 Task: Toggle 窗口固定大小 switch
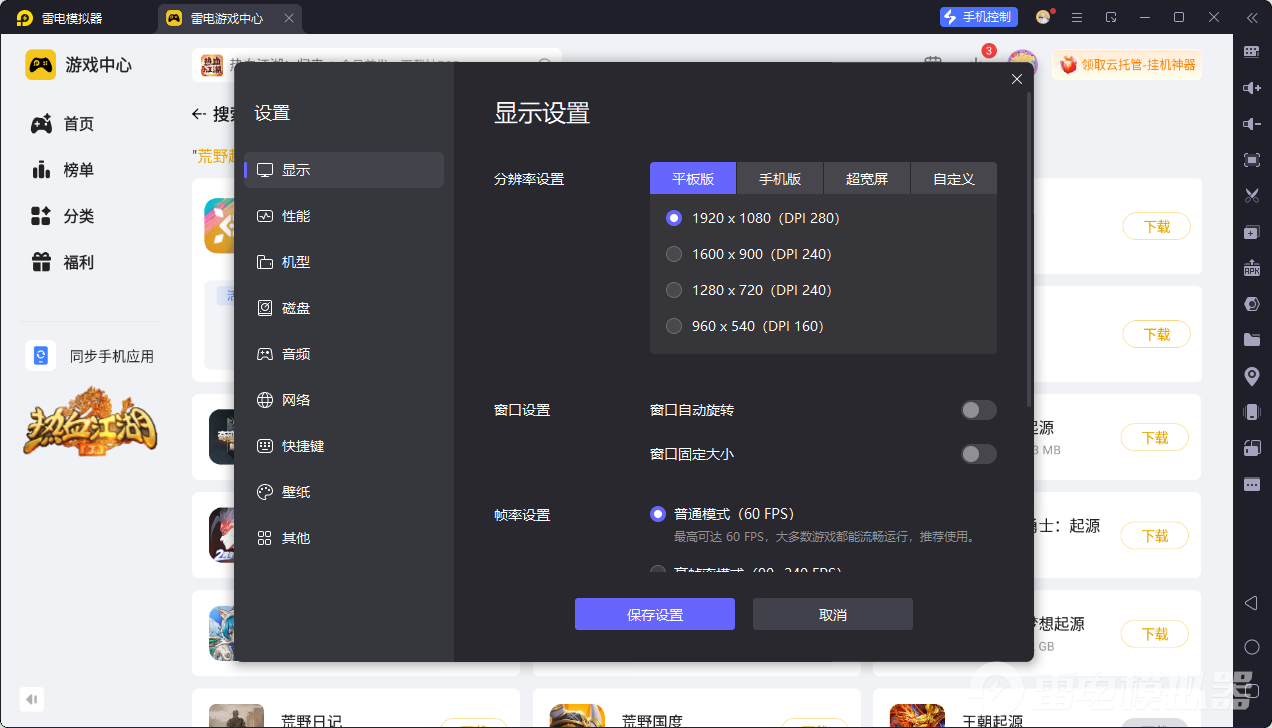[x=978, y=454]
